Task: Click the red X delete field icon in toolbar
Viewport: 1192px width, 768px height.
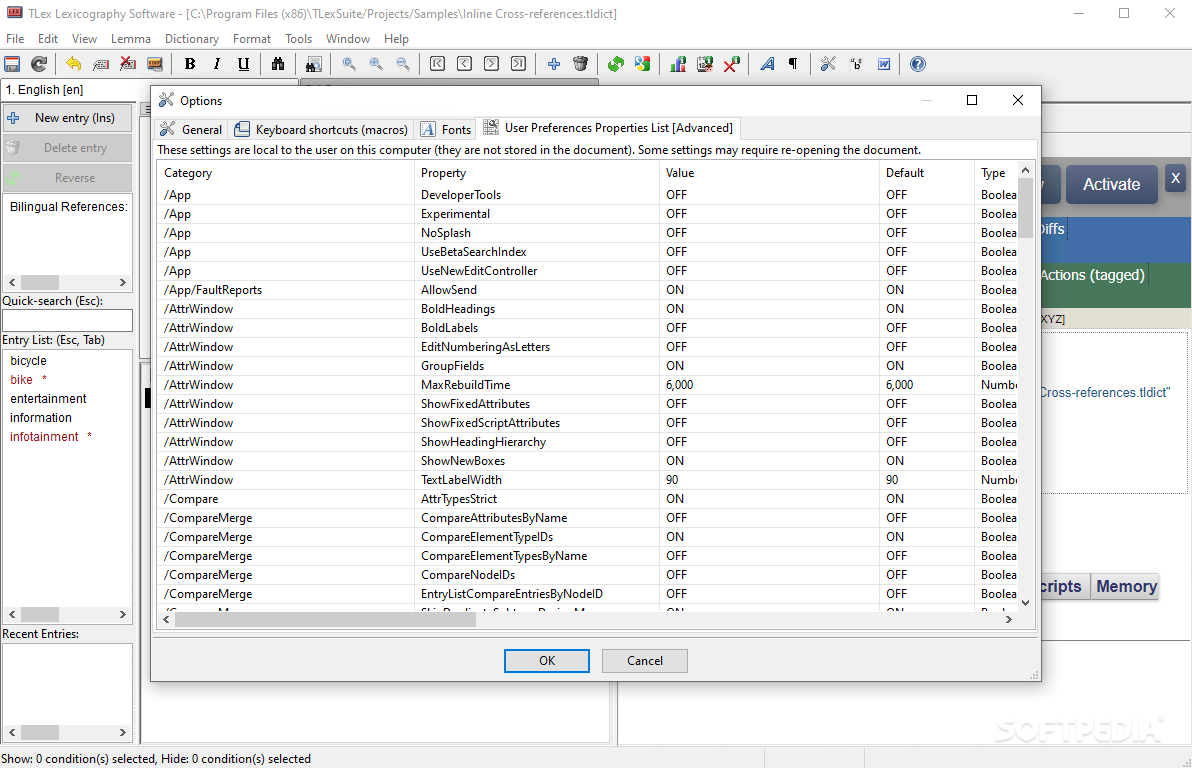Action: 128,65
